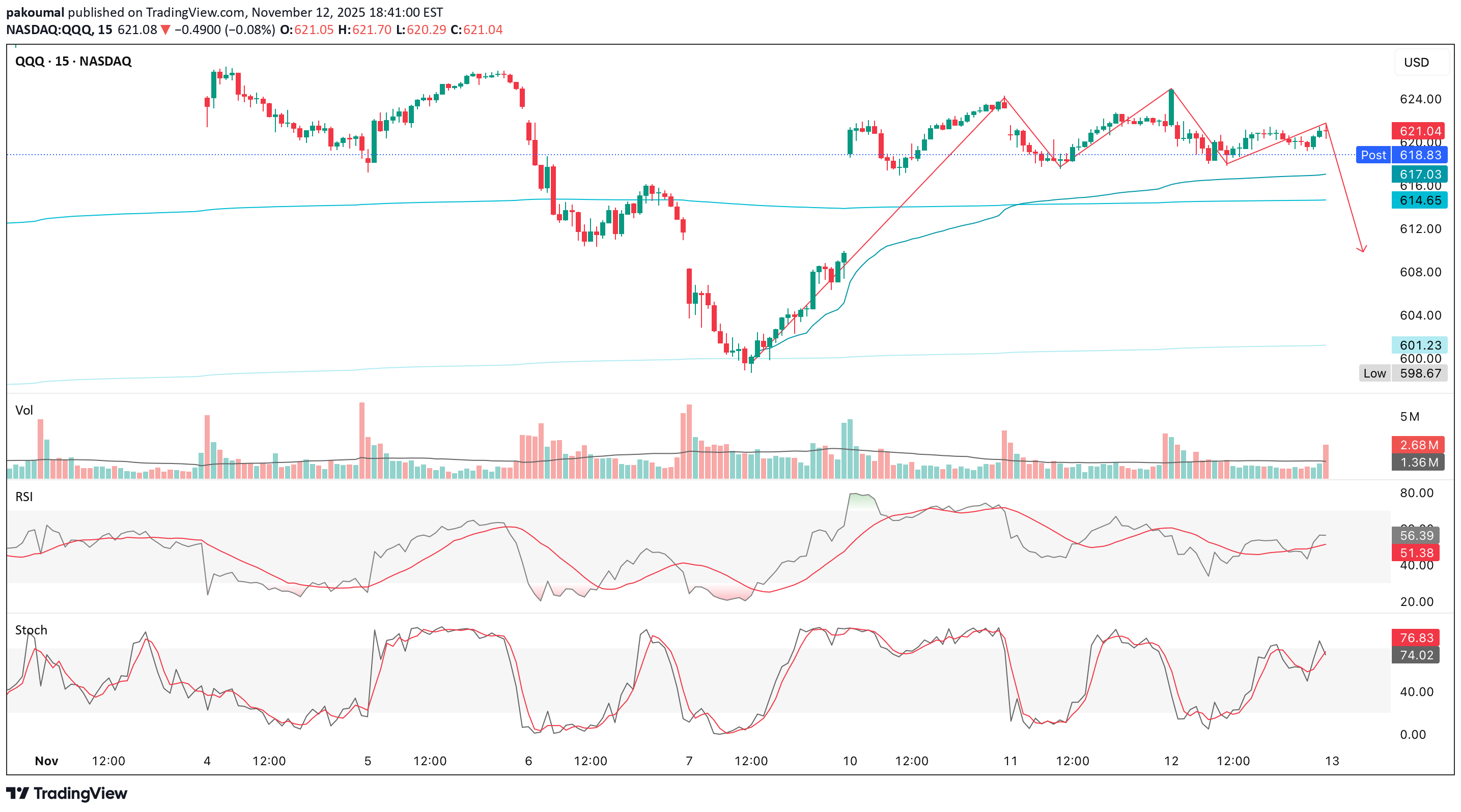Image resolution: width=1461 pixels, height=812 pixels.
Task: Click the pakoumal author name
Action: (x=35, y=12)
